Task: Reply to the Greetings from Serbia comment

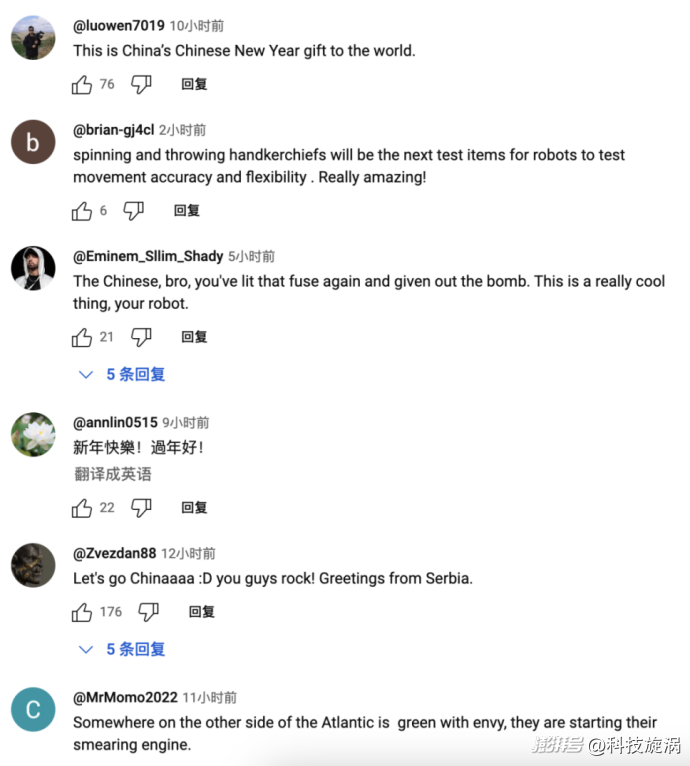Action: point(202,612)
